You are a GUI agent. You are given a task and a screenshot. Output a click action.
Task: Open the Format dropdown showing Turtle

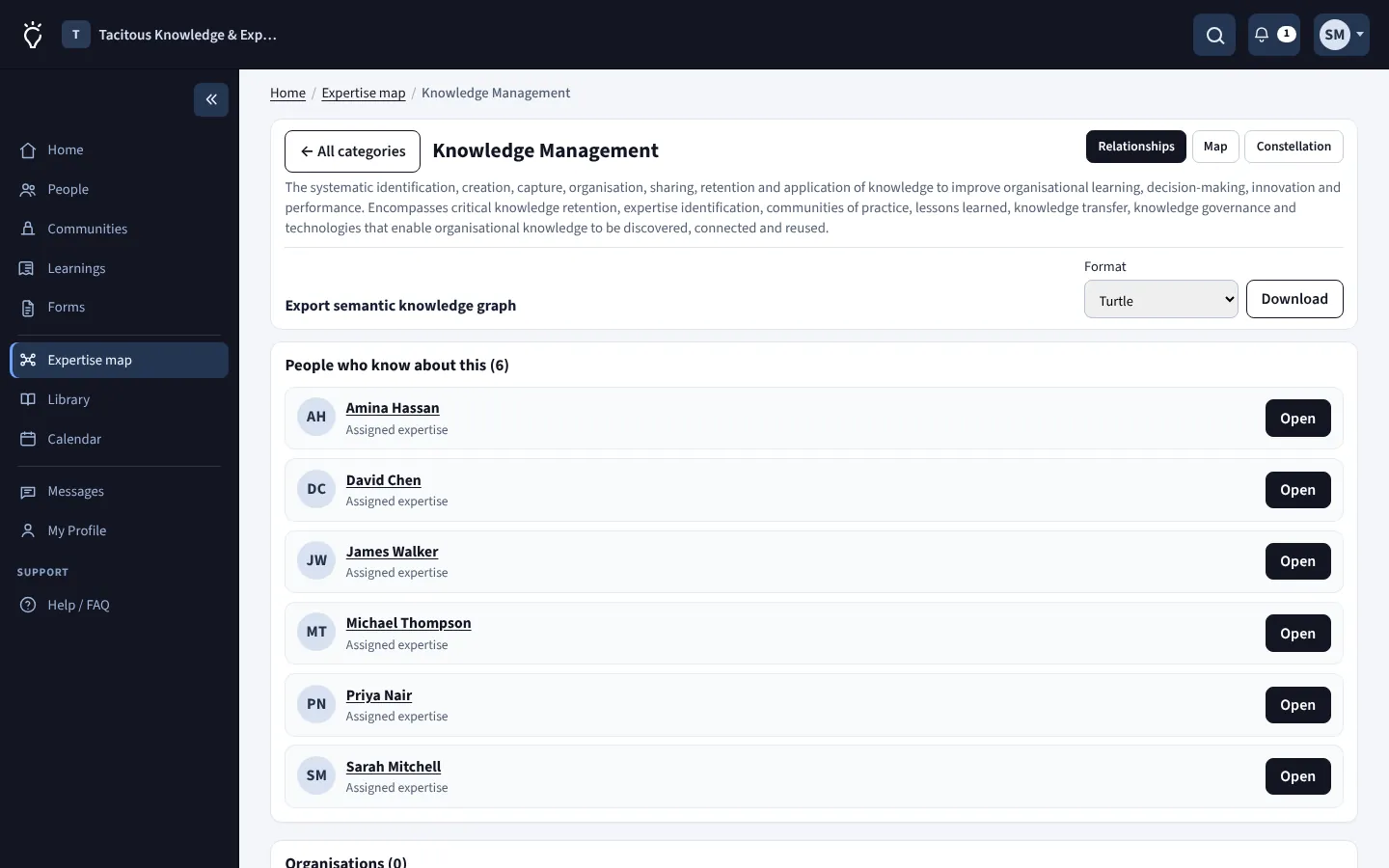click(1161, 299)
